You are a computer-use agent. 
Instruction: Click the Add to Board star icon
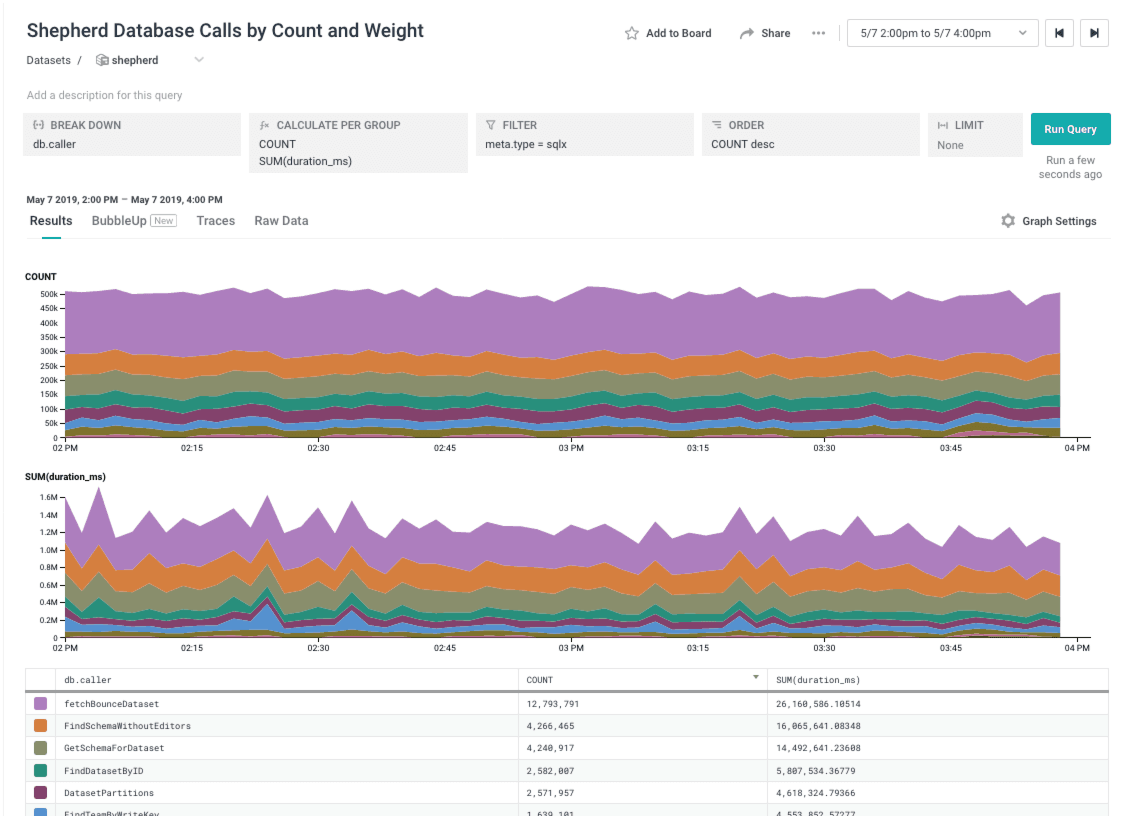631,33
